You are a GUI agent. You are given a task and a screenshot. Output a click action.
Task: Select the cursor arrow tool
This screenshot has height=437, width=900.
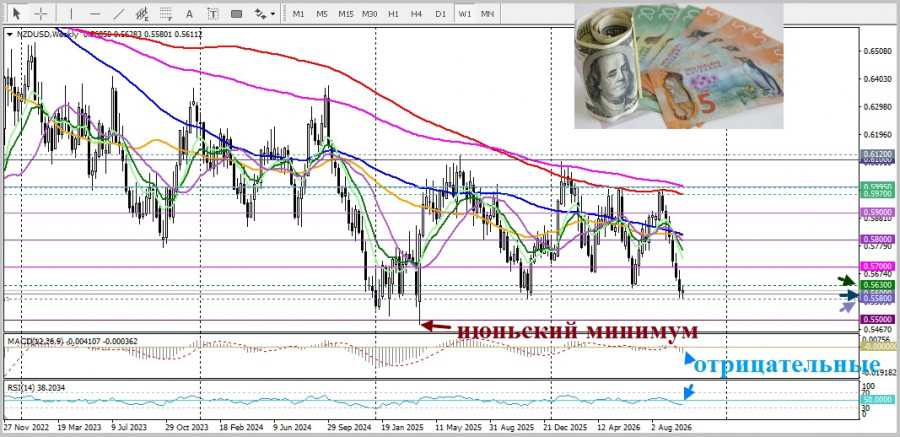pos(17,13)
